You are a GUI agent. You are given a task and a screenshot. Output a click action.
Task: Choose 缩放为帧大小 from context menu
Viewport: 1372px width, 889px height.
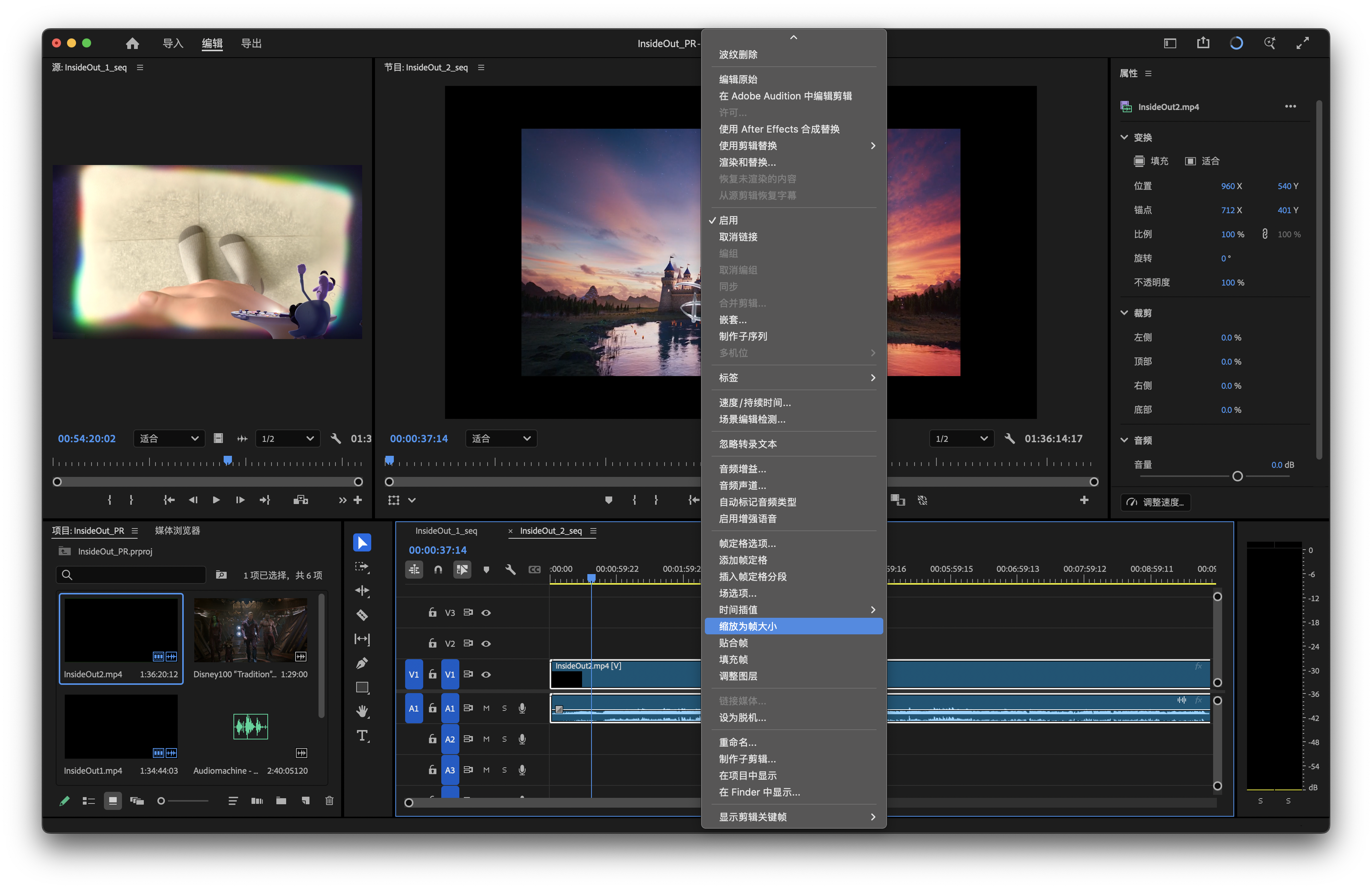click(793, 626)
